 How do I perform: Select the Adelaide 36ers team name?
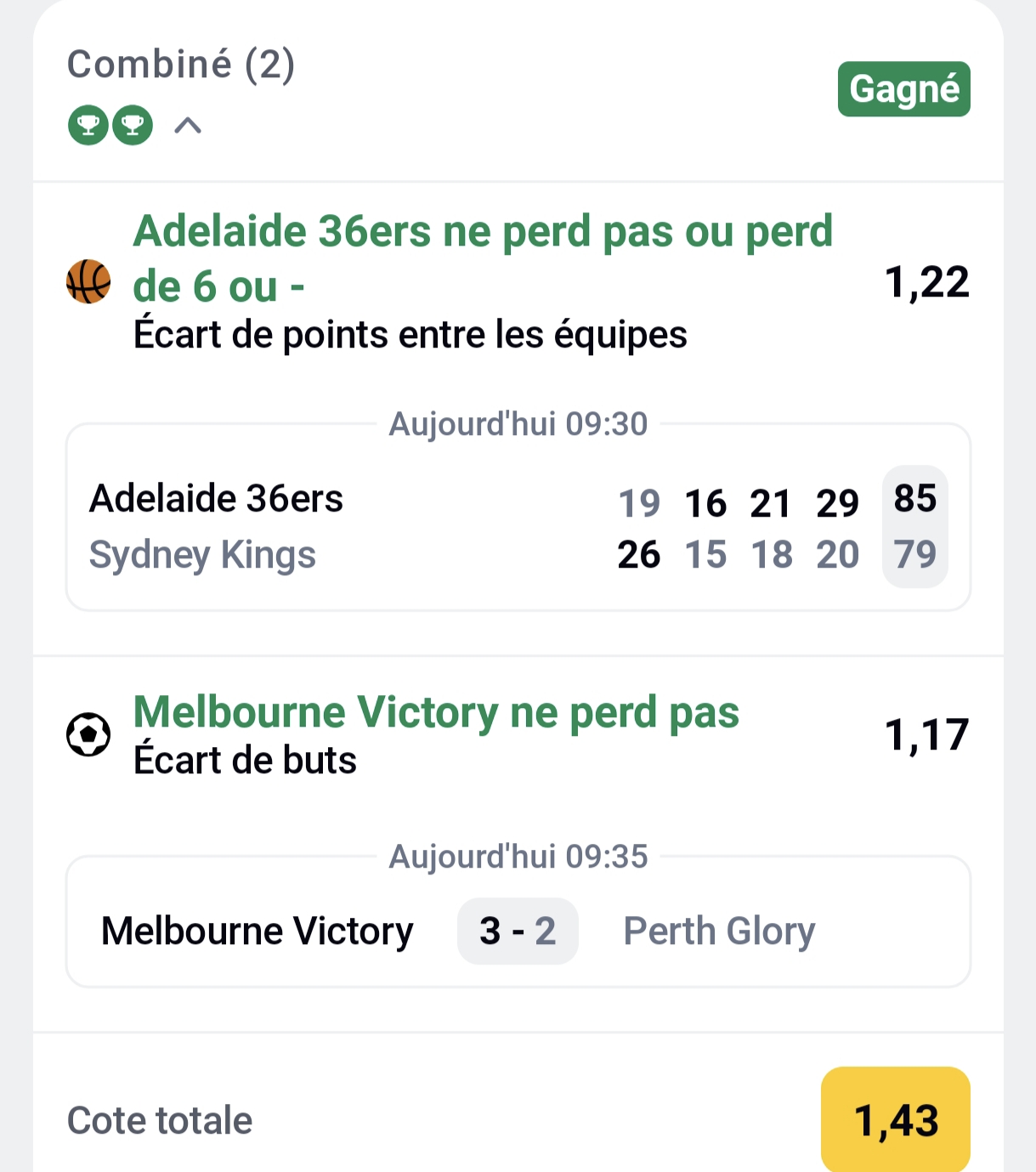click(216, 499)
